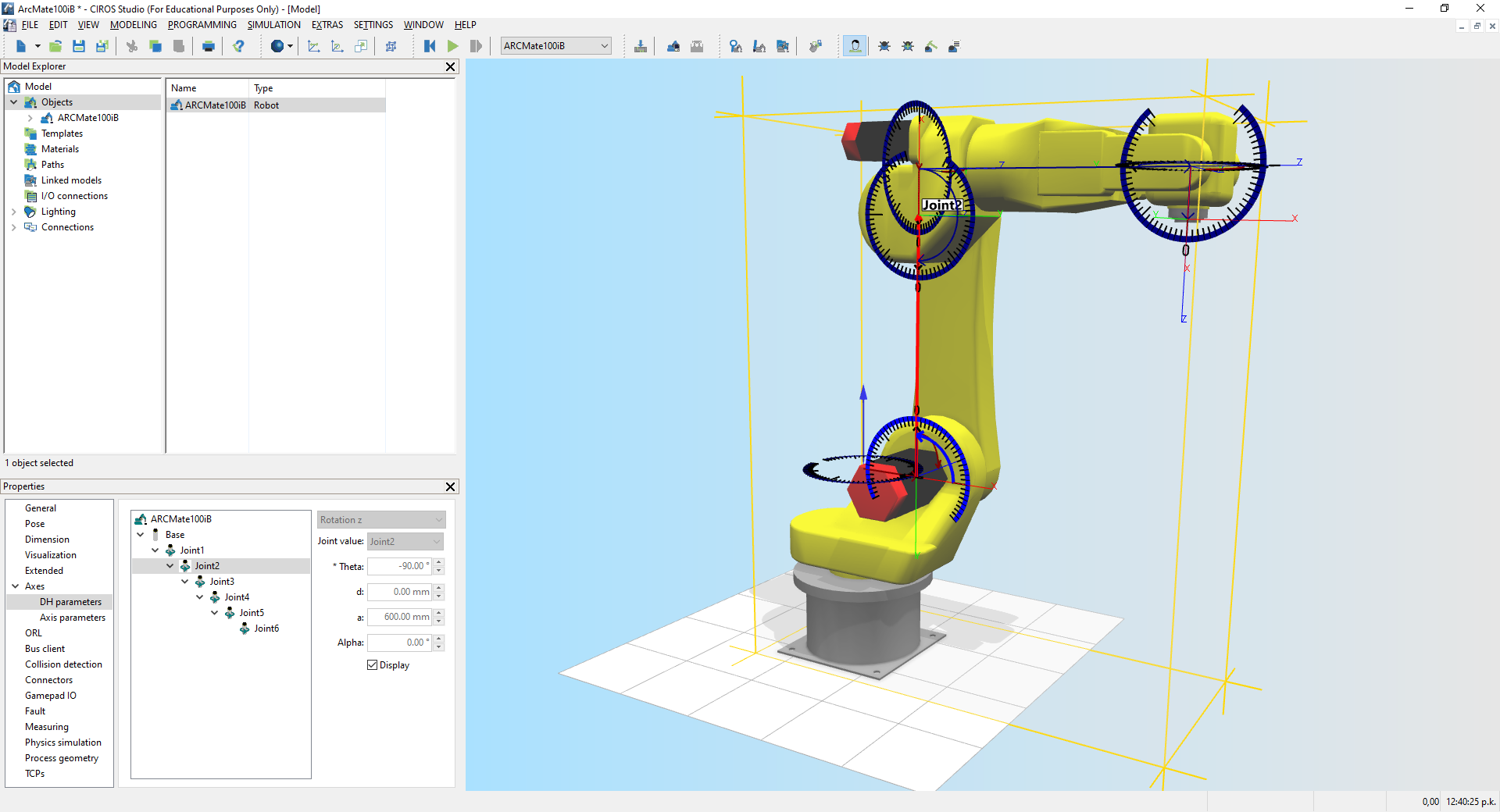Close the Model Explorer panel

coord(450,66)
